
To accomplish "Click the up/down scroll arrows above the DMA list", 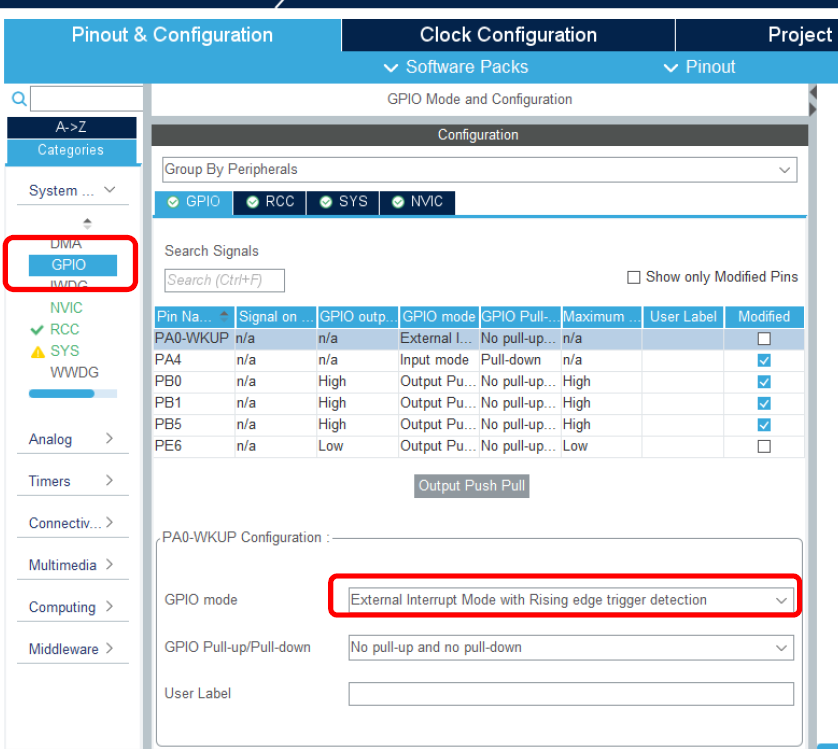I will [x=87, y=223].
